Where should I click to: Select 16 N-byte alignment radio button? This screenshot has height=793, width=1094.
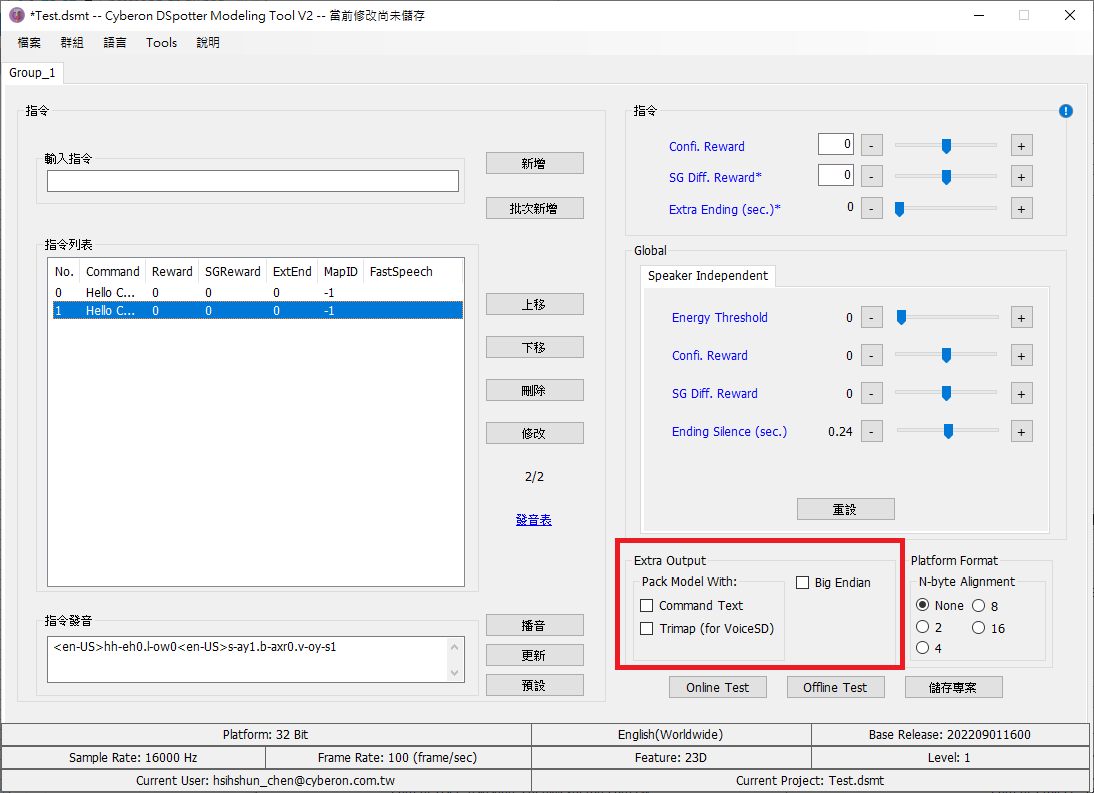click(978, 628)
